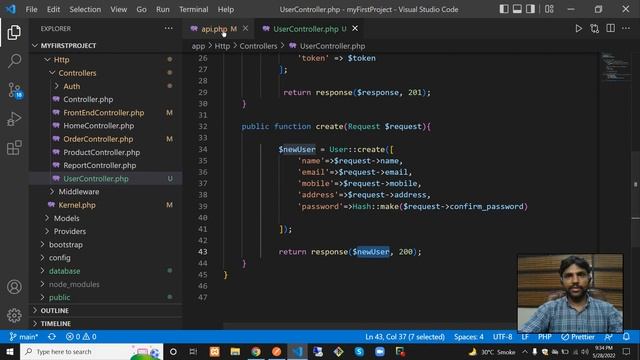Viewport: 640px width, 360px height.
Task: Open errors and warnings status indicator
Action: (x=81, y=337)
